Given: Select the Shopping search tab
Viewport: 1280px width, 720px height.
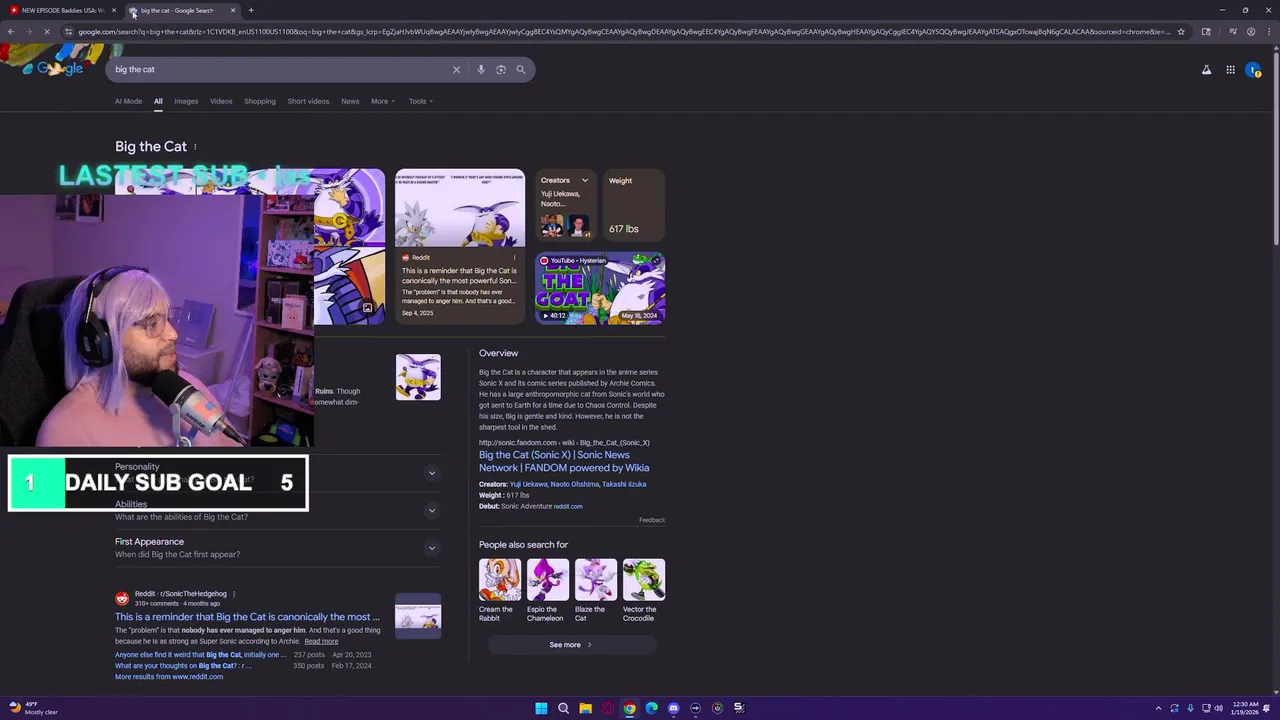Looking at the screenshot, I should coord(260,101).
